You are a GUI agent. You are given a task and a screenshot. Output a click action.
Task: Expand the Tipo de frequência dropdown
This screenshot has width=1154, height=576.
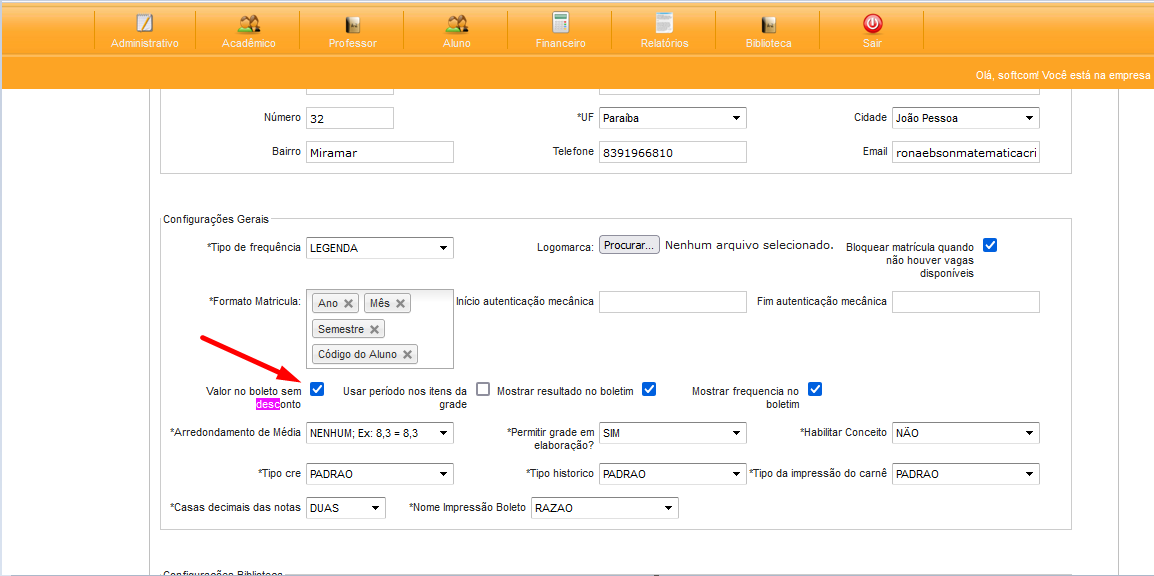coord(379,248)
